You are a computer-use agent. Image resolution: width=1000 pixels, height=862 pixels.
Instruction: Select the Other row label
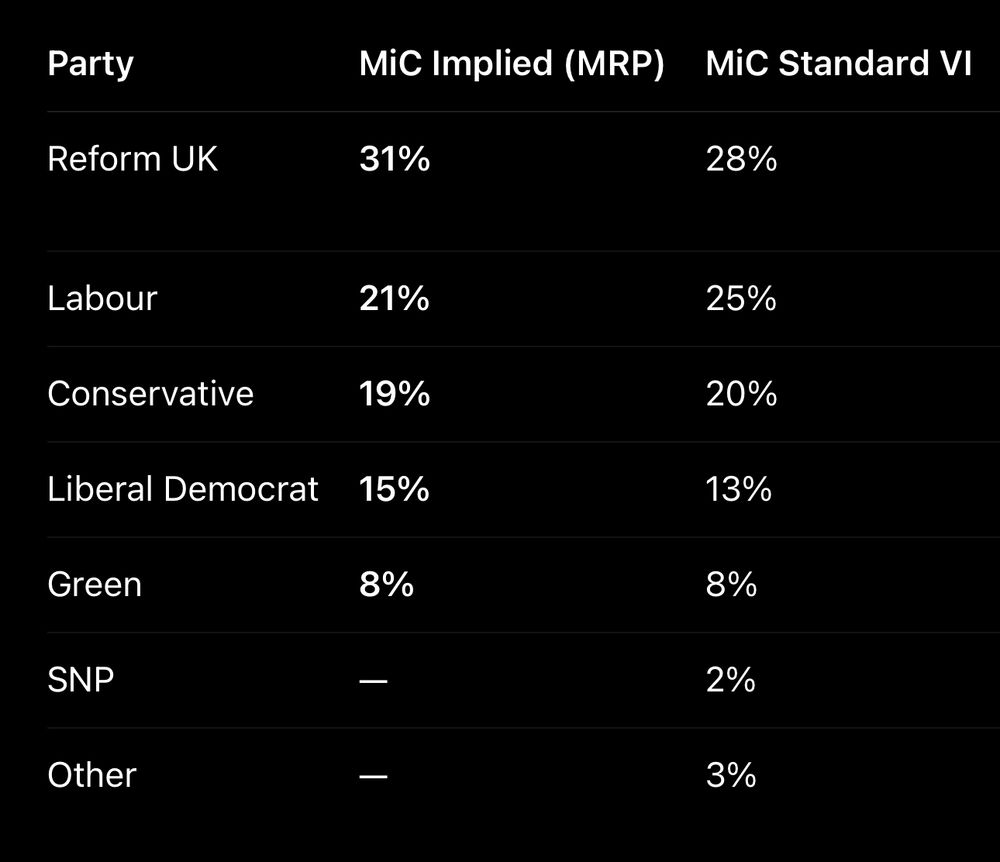(x=91, y=775)
